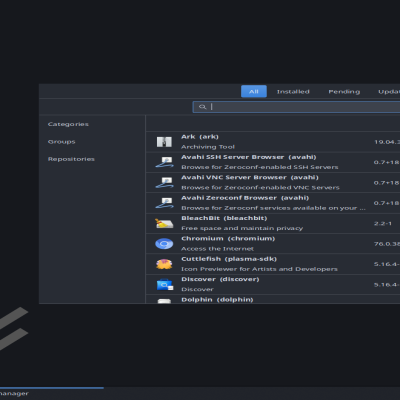Click the Avahi VNC Server Browser icon
The height and width of the screenshot is (400, 400).
(x=164, y=183)
